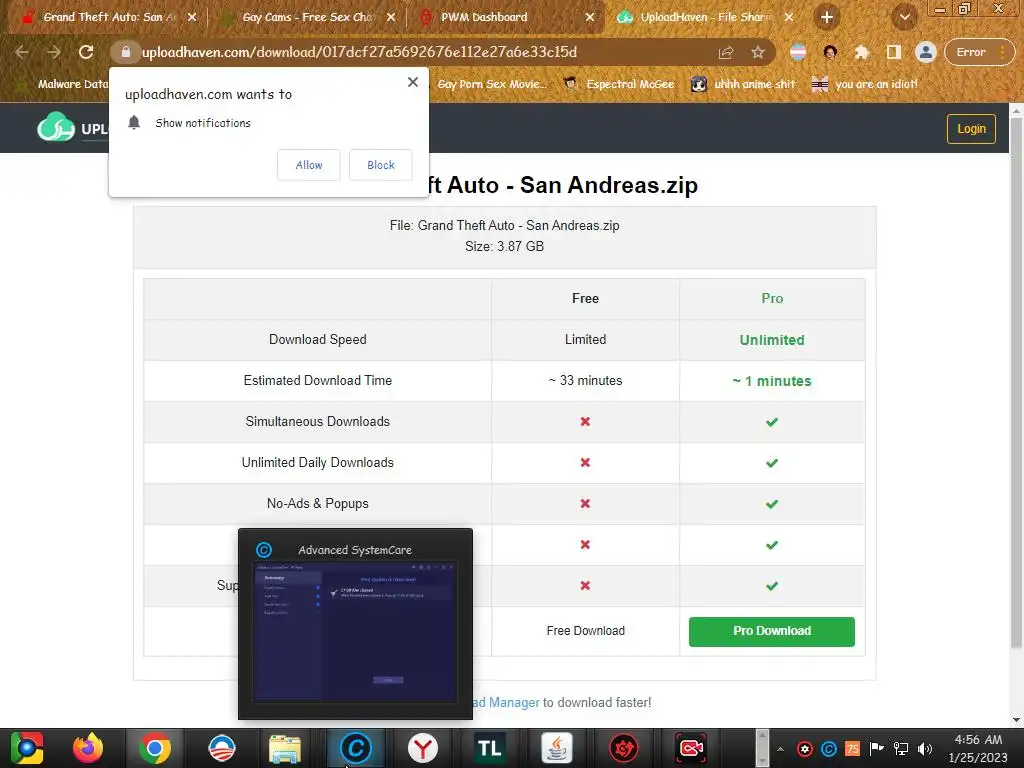Click the green check in No-Ads & Popups row

coord(772,504)
